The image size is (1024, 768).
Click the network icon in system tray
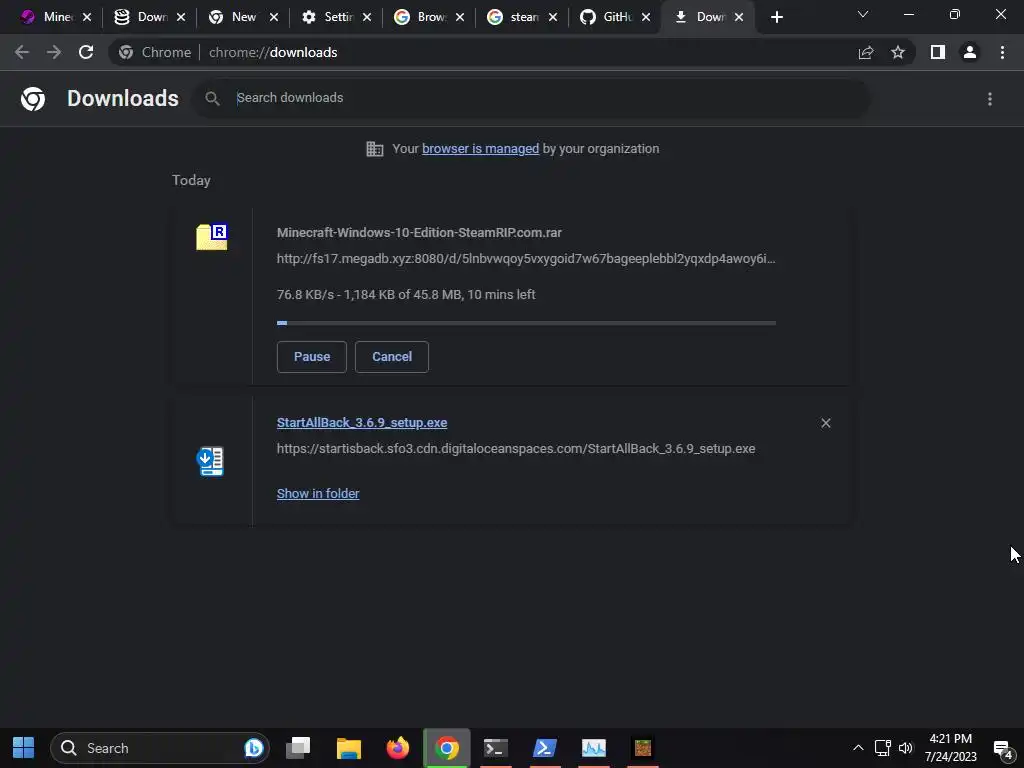click(x=883, y=748)
